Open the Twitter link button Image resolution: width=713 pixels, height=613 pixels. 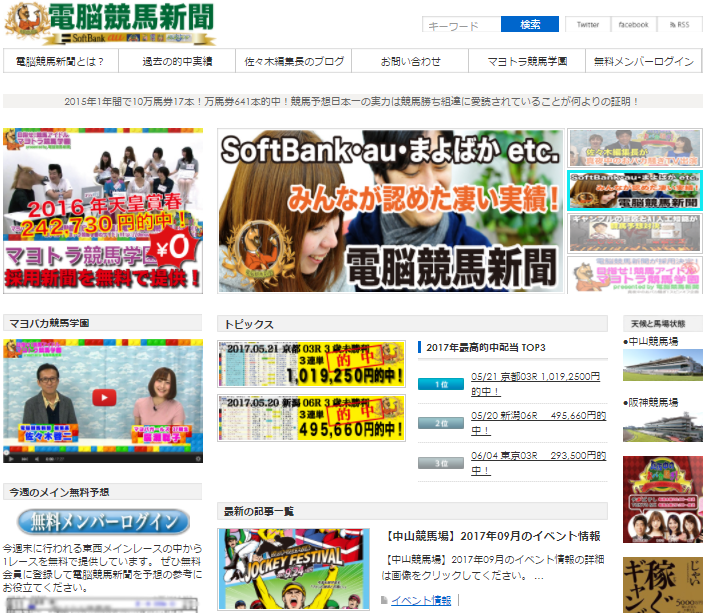click(587, 25)
